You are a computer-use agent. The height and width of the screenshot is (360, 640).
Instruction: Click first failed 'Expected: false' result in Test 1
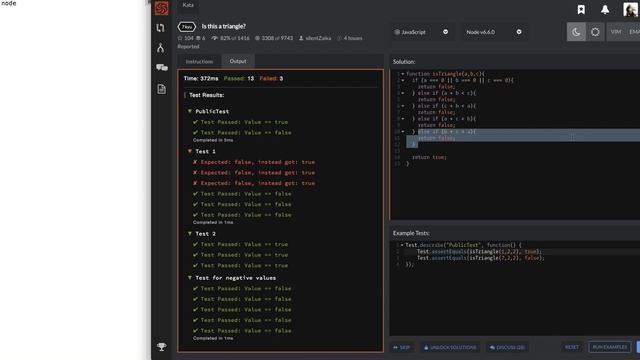(254, 162)
